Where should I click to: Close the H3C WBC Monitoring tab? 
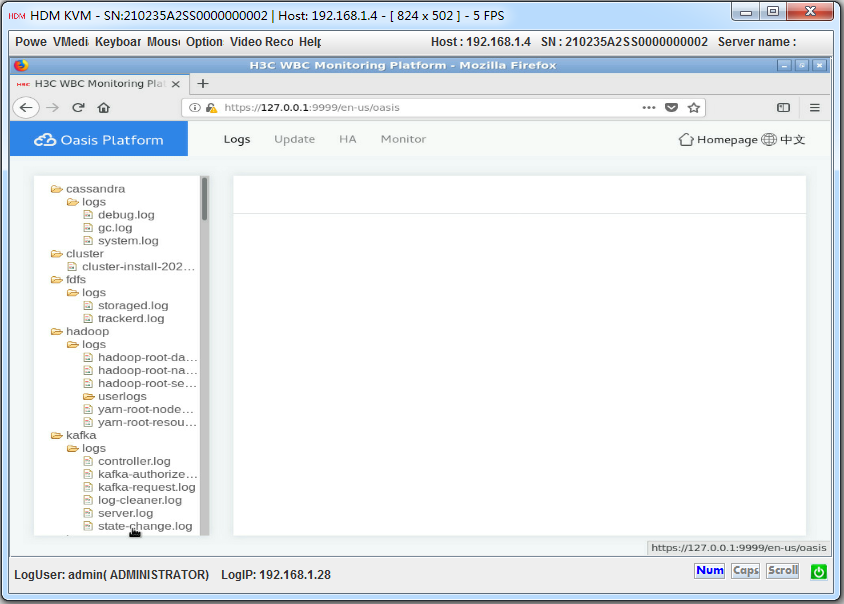(x=175, y=84)
